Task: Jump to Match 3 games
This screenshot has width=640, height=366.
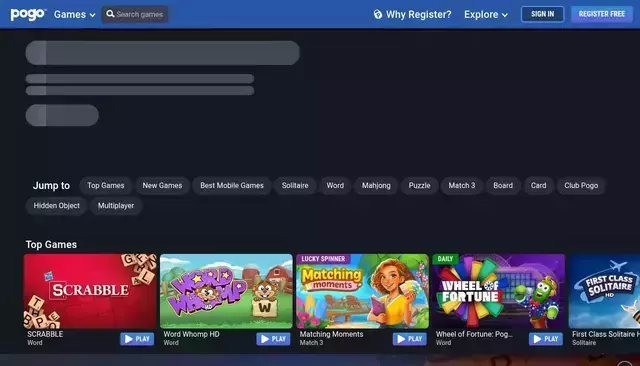Action: click(462, 185)
